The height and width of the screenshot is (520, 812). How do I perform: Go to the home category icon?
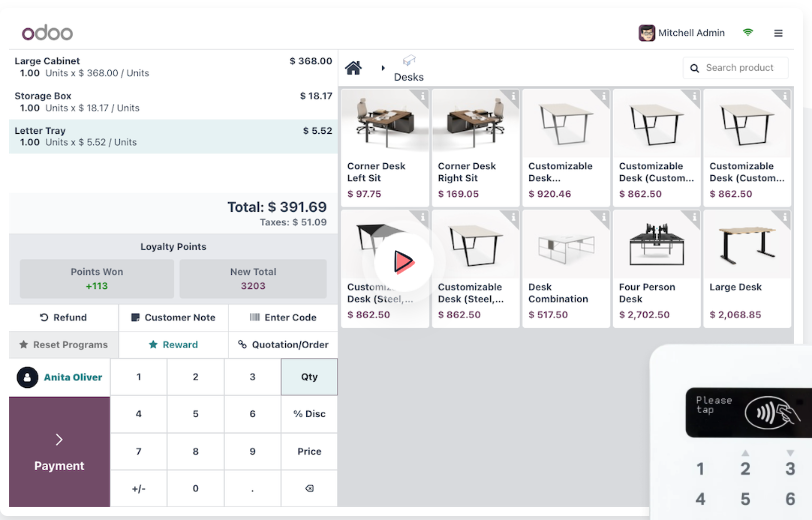[353, 68]
